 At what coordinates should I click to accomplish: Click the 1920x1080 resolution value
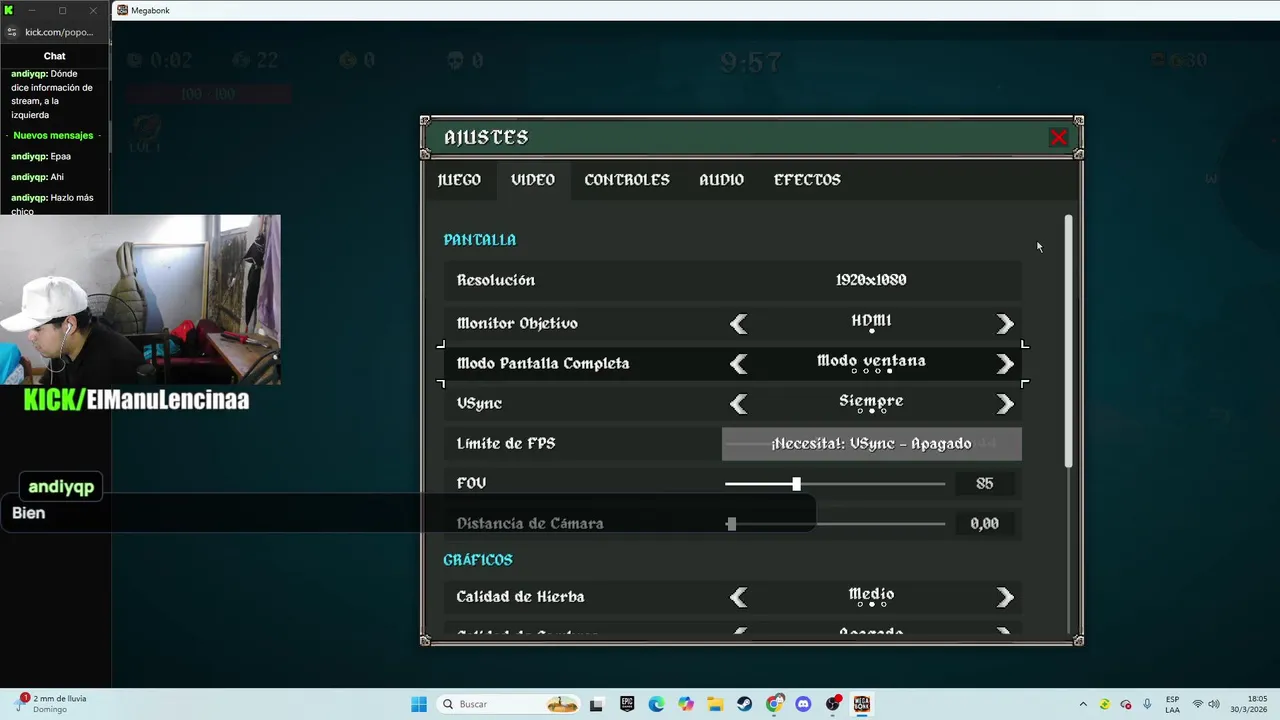point(871,280)
